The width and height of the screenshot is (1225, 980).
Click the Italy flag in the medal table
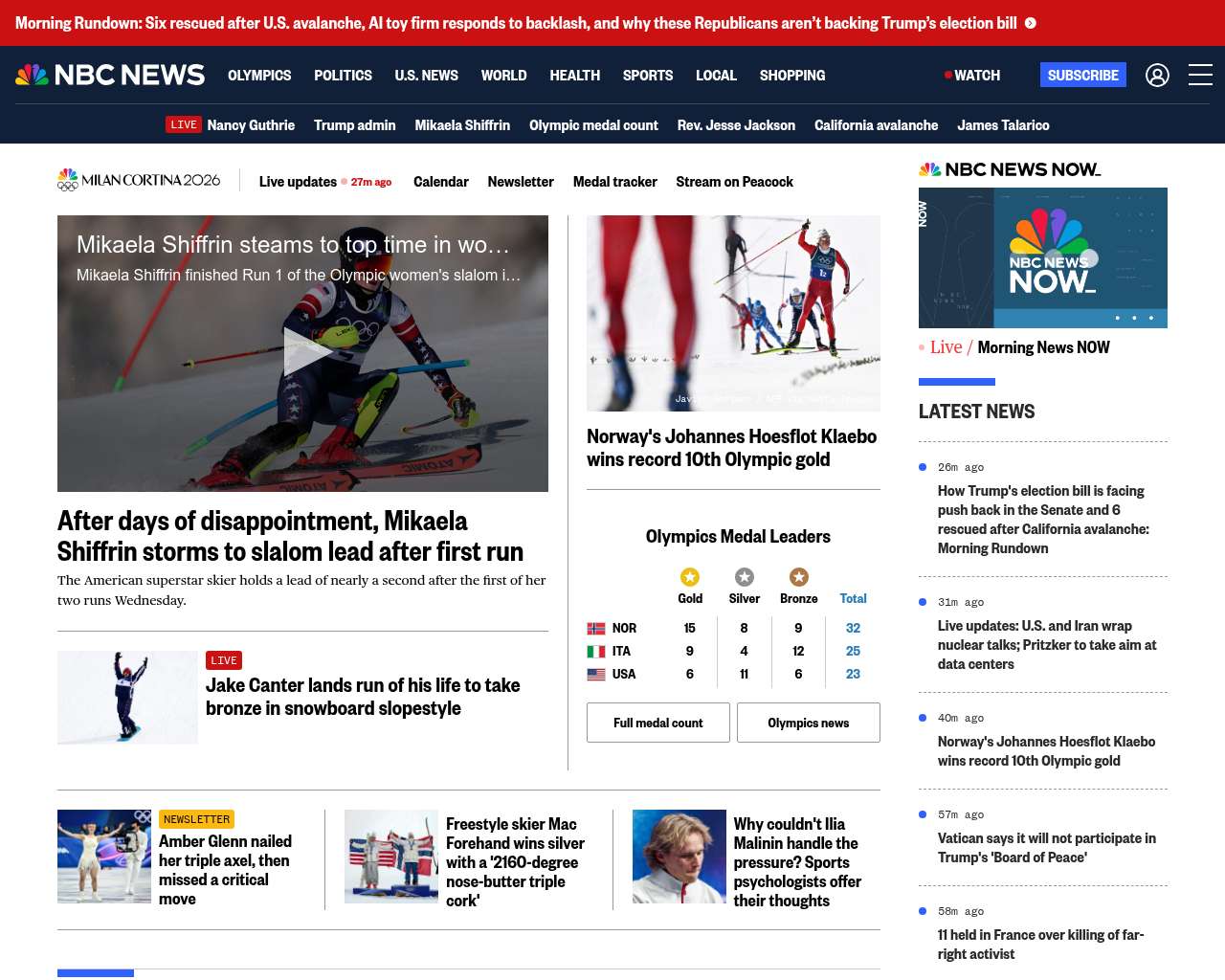tap(596, 652)
